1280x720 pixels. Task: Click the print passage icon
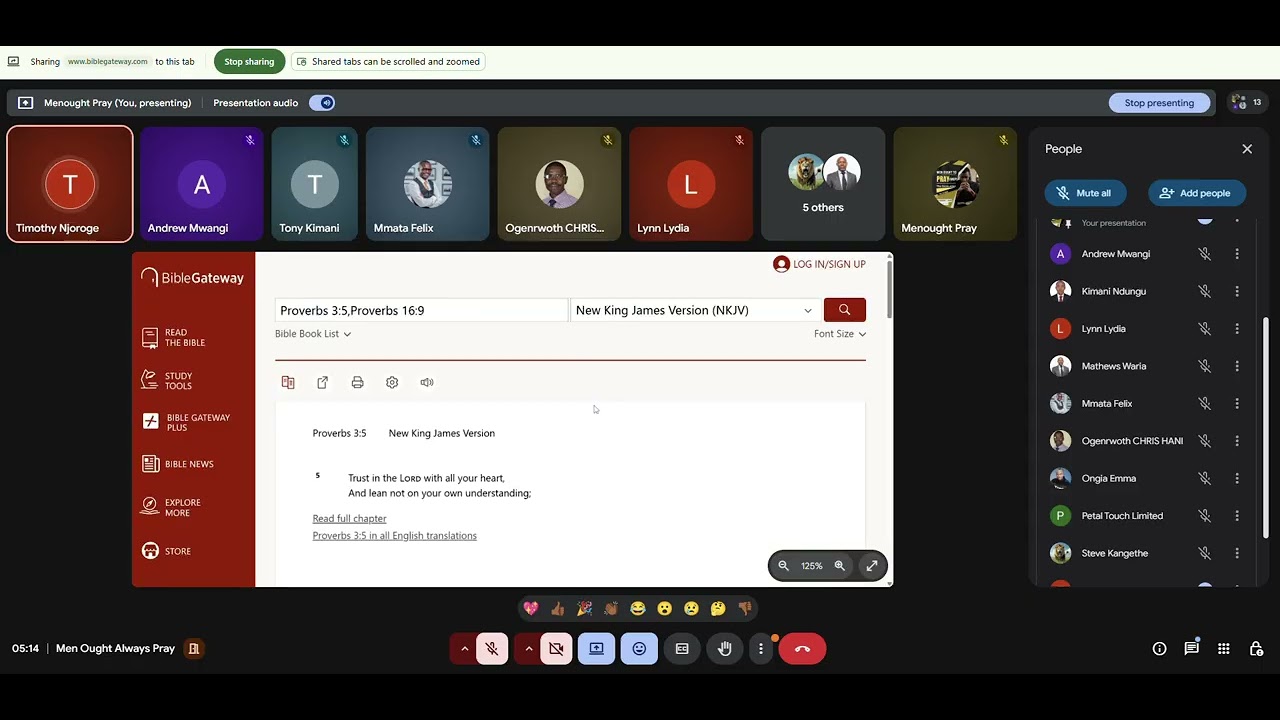(x=357, y=382)
